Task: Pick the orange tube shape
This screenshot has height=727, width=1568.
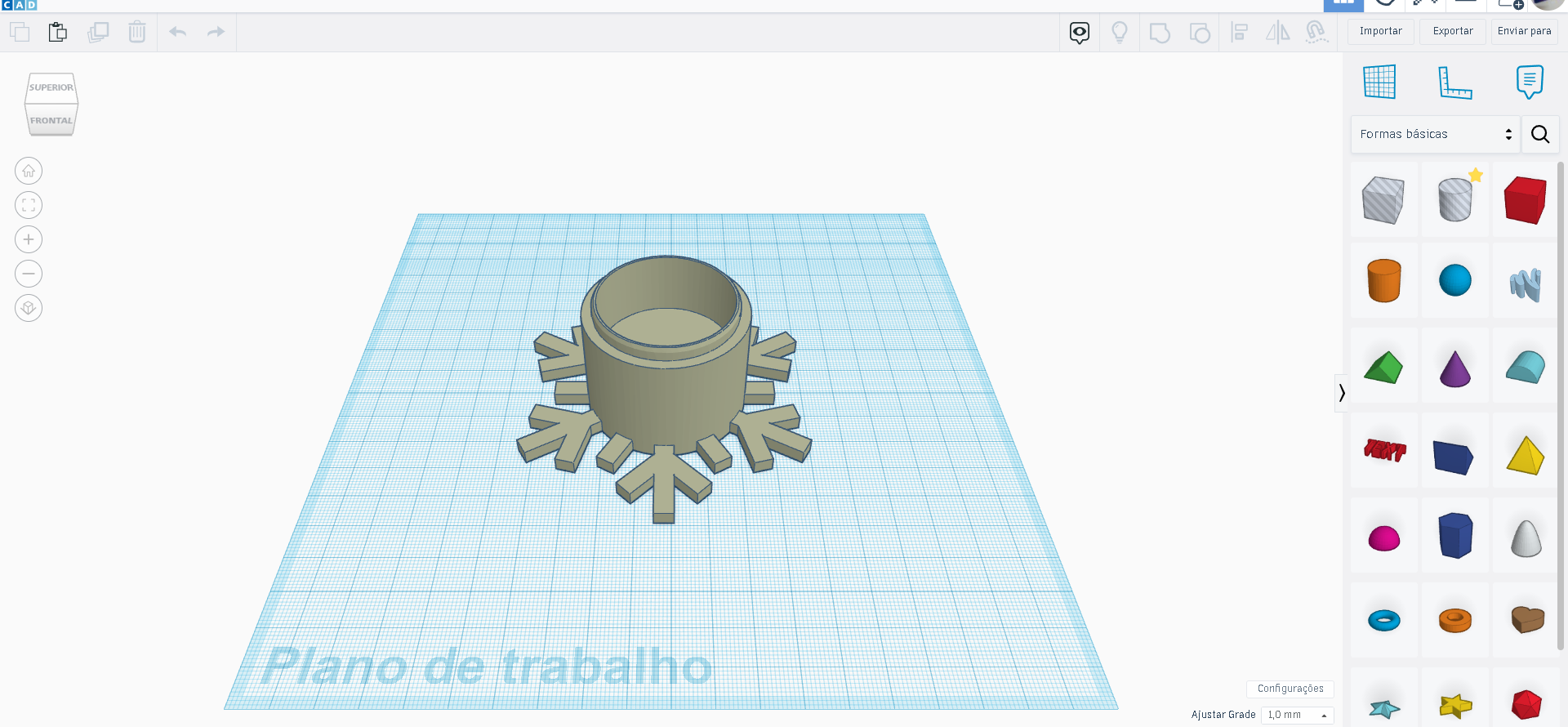Action: pos(1455,621)
